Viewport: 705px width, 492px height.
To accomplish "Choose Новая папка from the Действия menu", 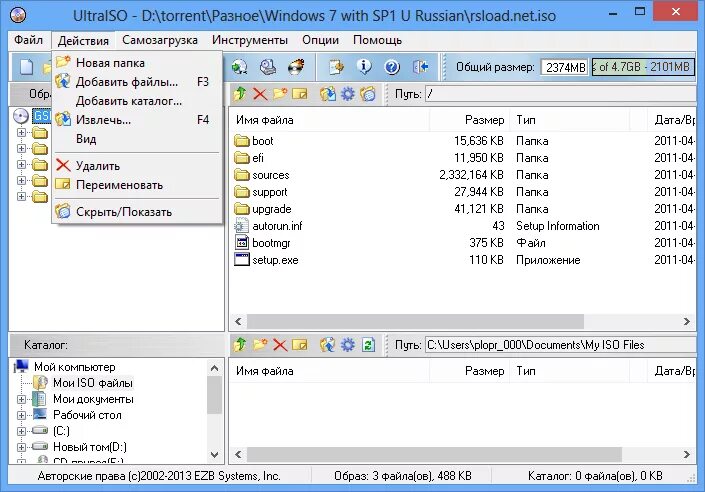I will pos(137,63).
